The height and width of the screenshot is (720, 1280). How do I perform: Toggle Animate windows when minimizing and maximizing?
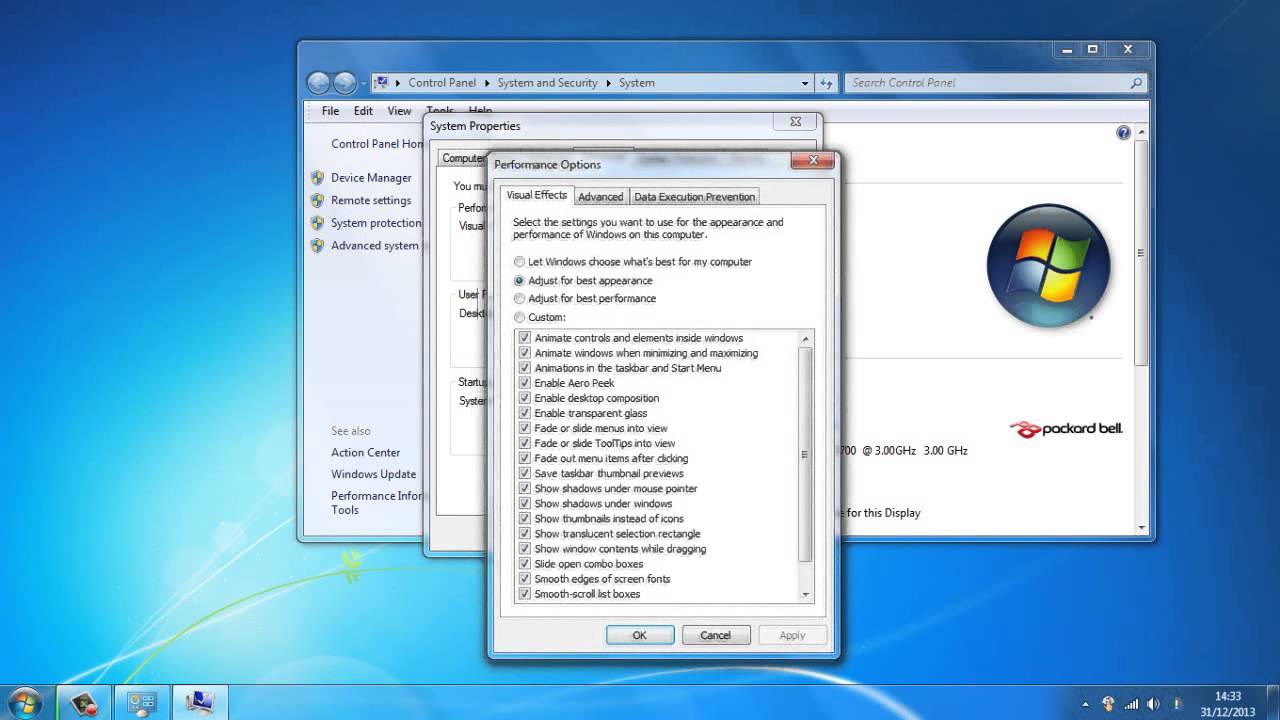coord(524,353)
